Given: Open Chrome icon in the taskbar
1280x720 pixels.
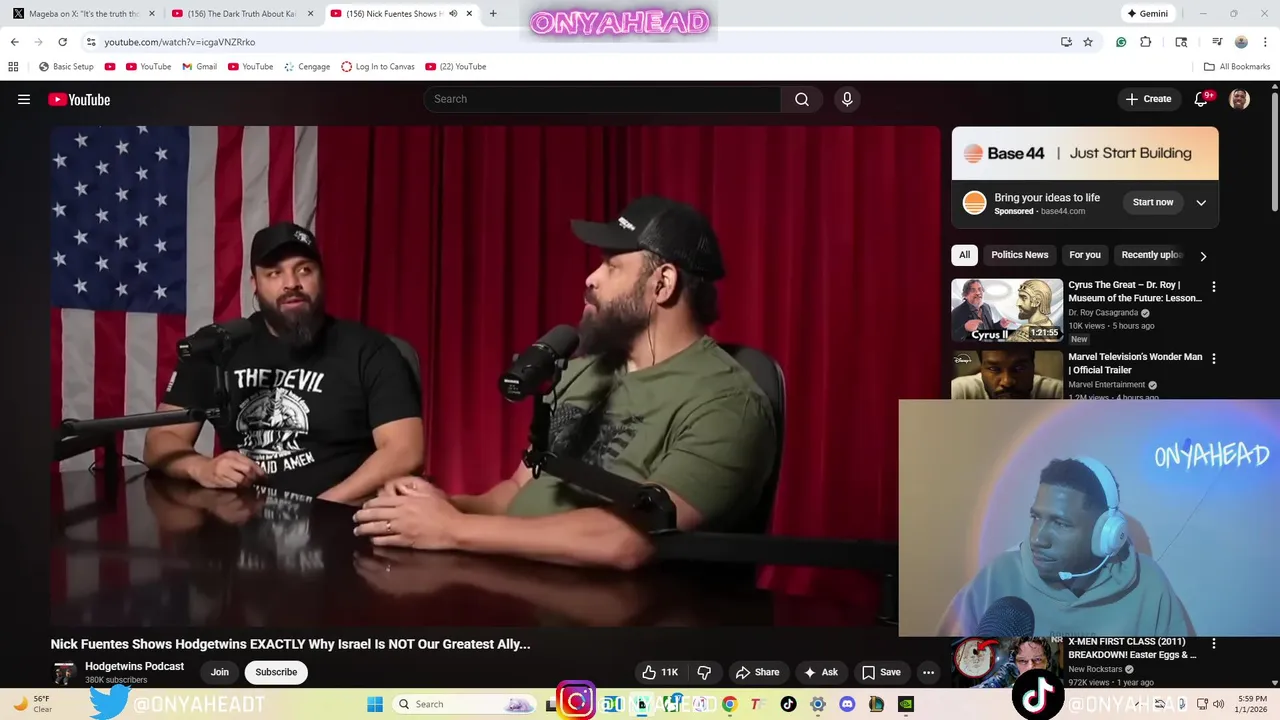Looking at the screenshot, I should (730, 704).
